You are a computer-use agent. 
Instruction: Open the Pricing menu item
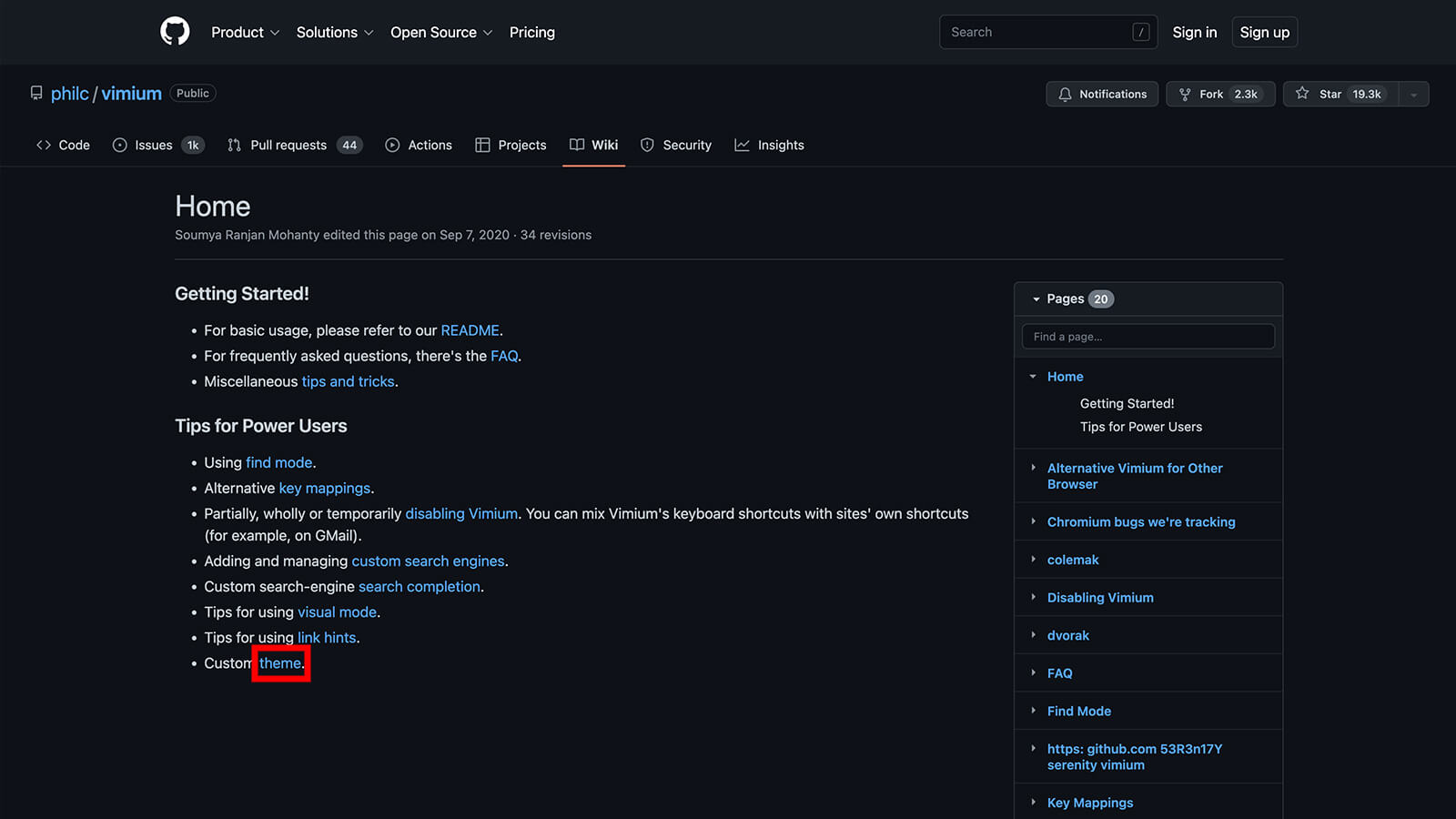coord(532,32)
